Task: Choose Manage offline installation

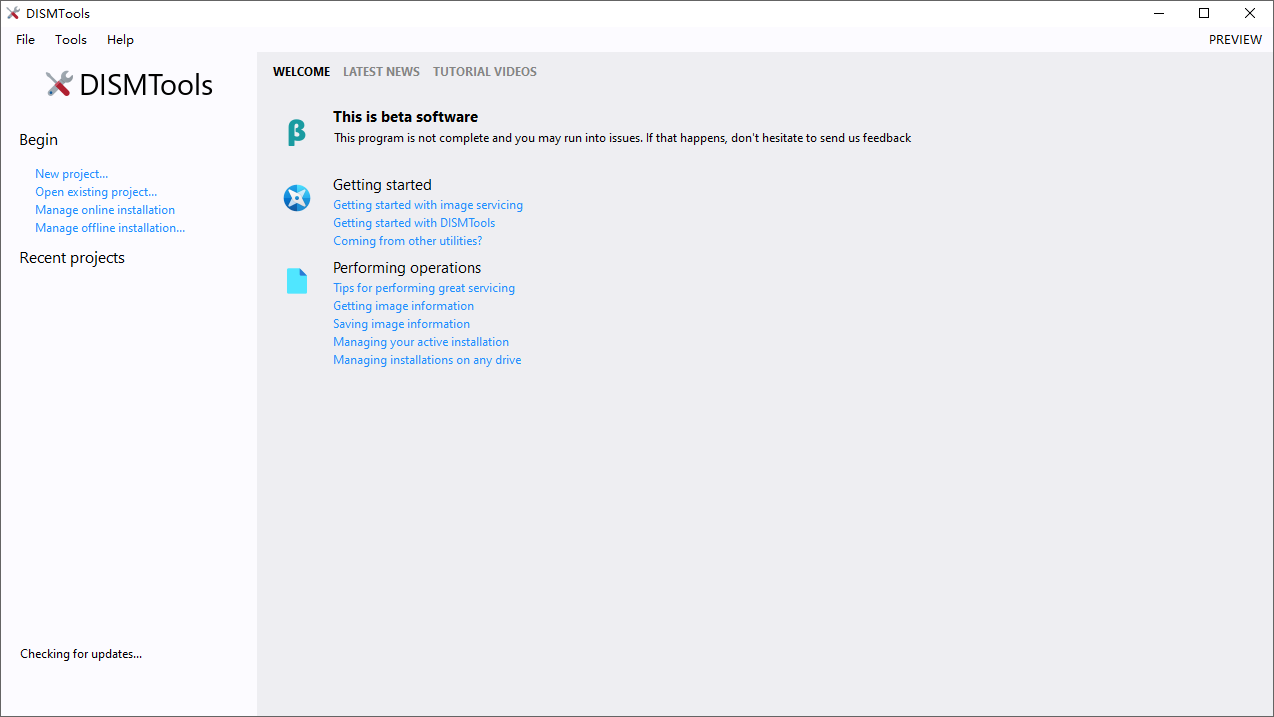Action: click(x=110, y=228)
